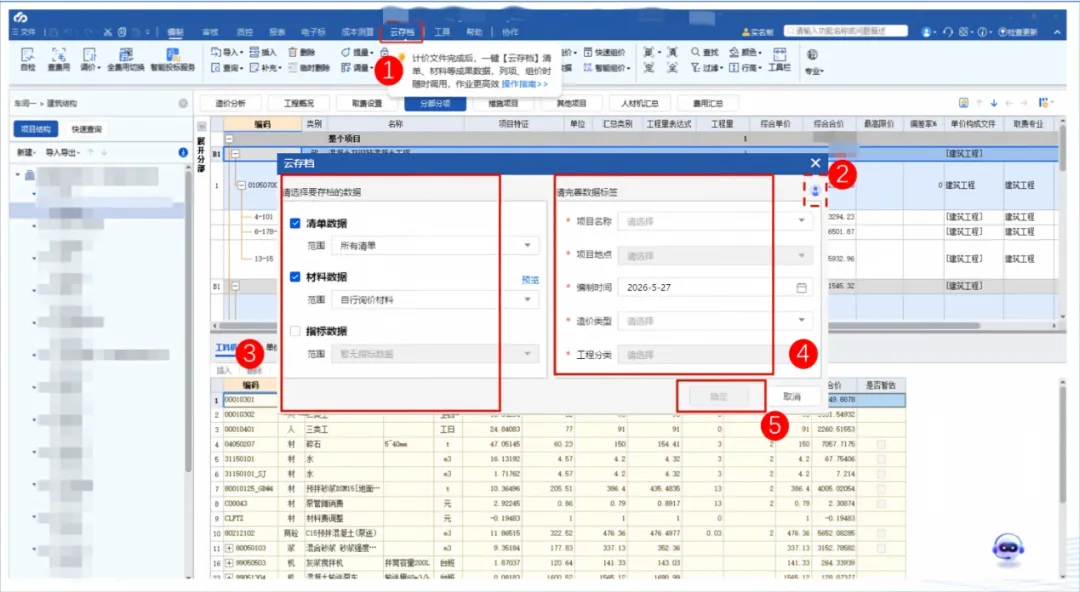
Task: Click the 自检 self-check toolbar icon
Action: tap(28, 59)
